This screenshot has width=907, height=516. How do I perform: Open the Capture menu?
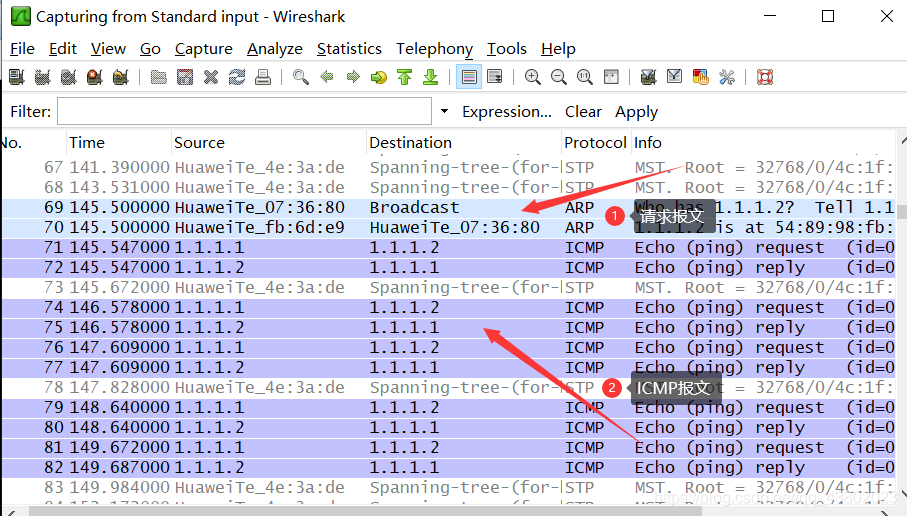point(204,49)
